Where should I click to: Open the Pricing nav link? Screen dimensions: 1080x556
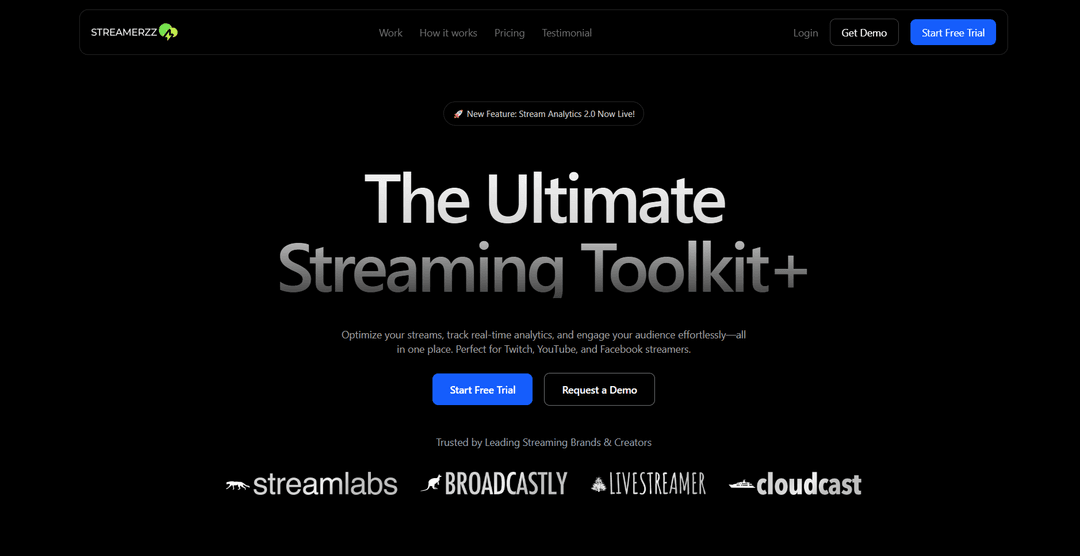pos(509,33)
